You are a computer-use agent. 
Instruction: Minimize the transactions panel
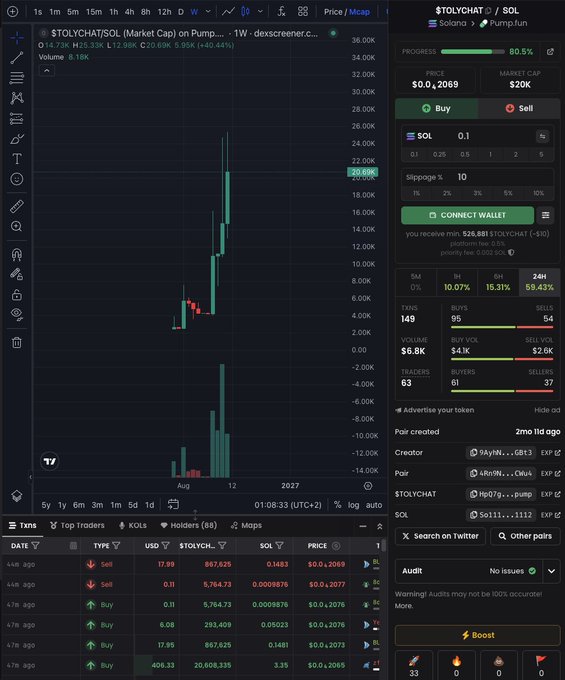coord(363,526)
